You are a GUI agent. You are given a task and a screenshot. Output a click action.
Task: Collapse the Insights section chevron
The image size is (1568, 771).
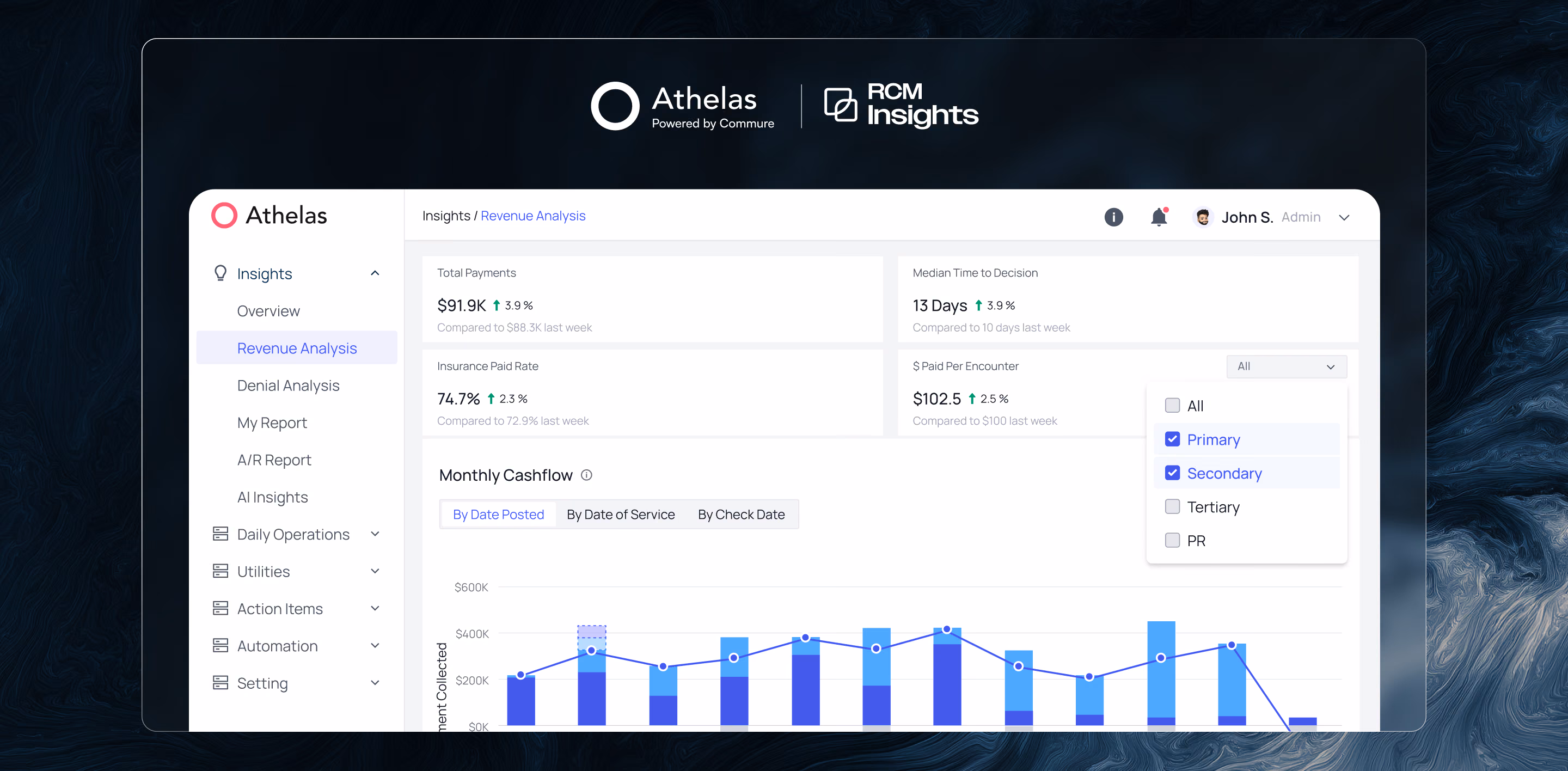click(x=375, y=273)
